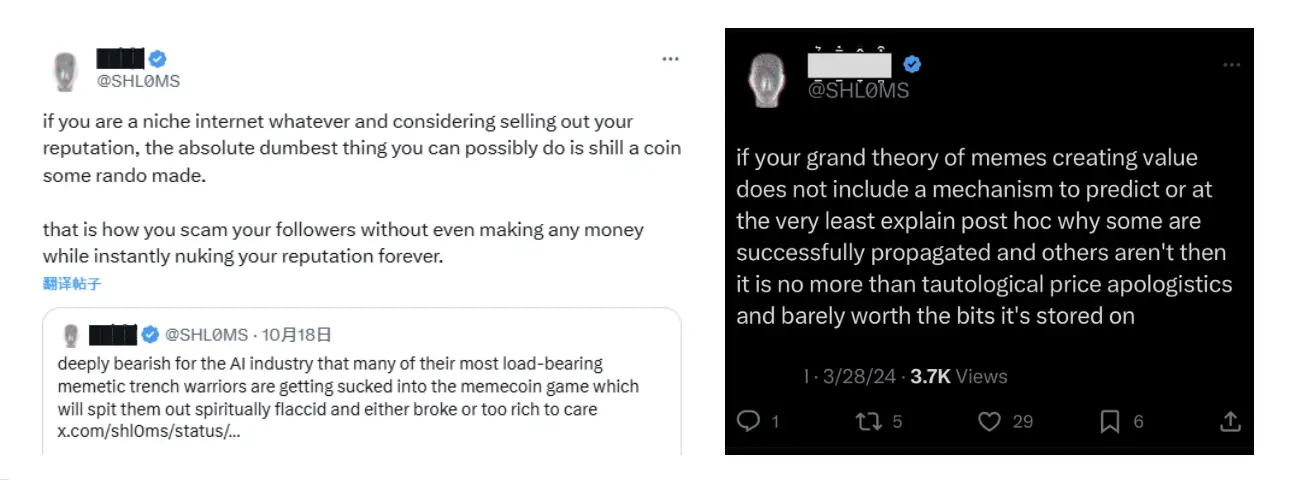Click the verified badge in quoted tweet
Screen dimensions: 1296x480
tap(149, 333)
